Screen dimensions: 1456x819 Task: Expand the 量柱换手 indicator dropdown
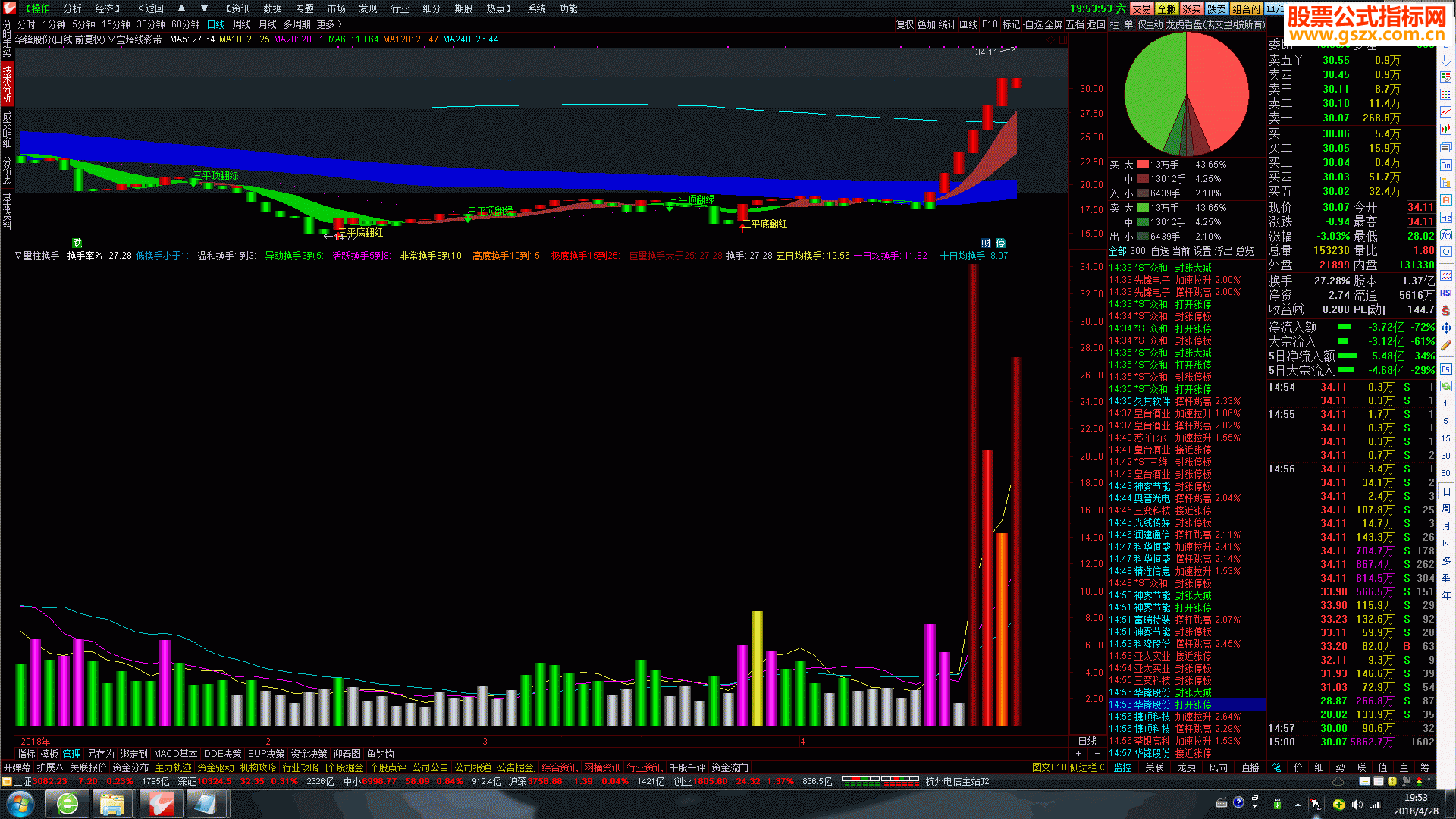(18, 256)
